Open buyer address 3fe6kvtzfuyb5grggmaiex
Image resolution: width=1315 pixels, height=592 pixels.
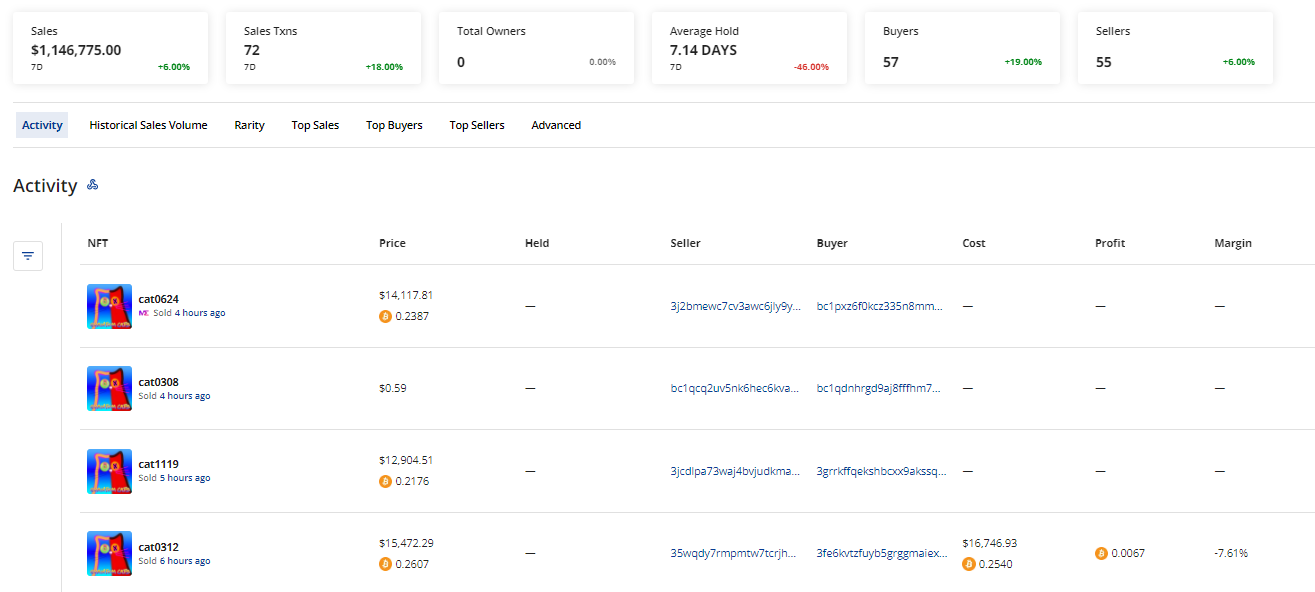tap(881, 553)
